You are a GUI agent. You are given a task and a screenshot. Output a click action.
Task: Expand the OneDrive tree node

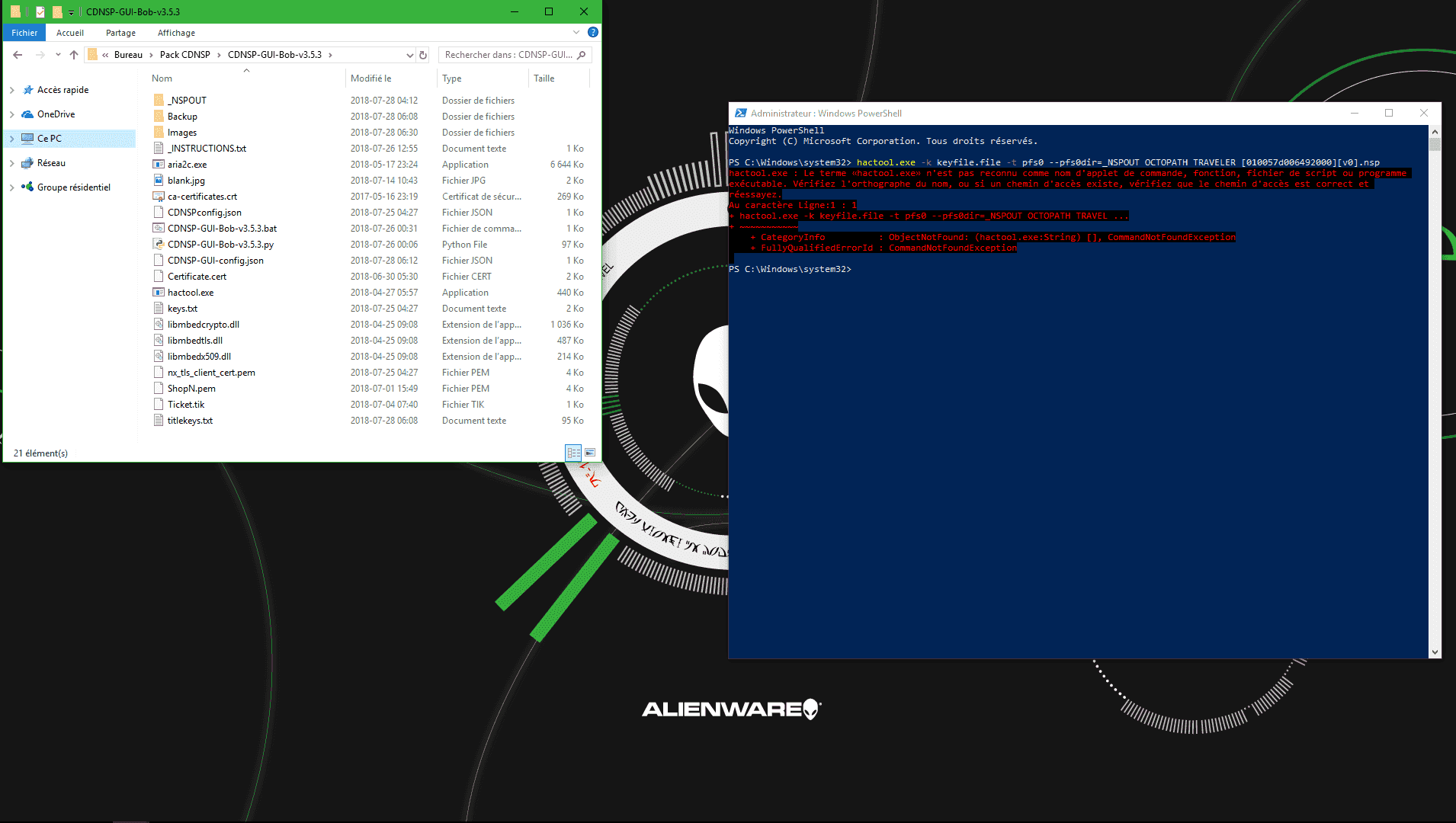[x=12, y=114]
